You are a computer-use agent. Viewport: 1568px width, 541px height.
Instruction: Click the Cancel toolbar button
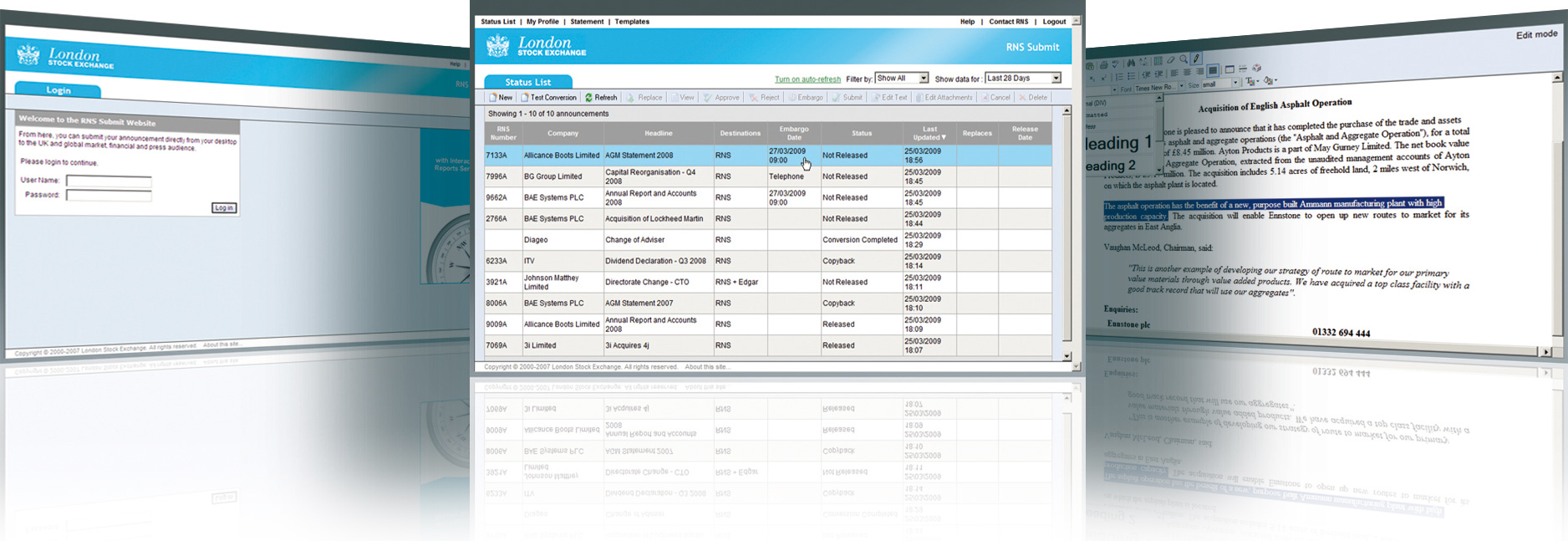pyautogui.click(x=996, y=97)
